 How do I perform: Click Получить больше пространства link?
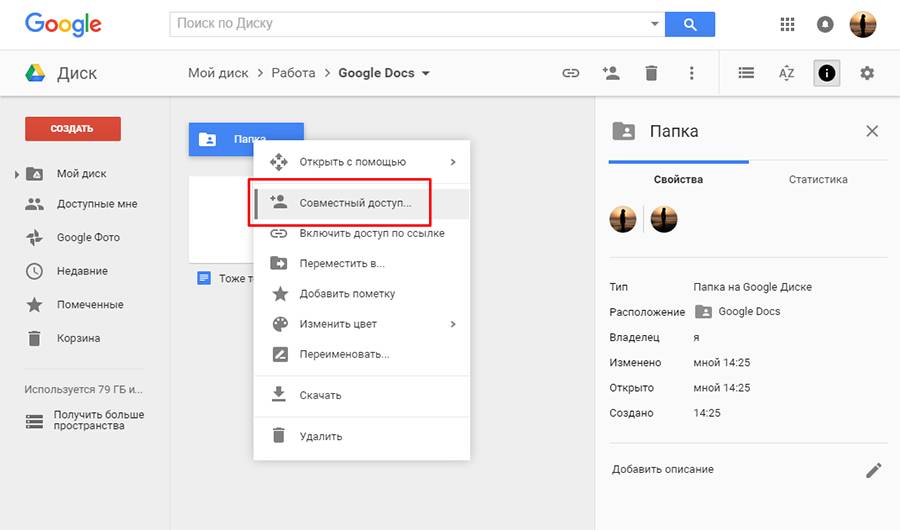(99, 420)
